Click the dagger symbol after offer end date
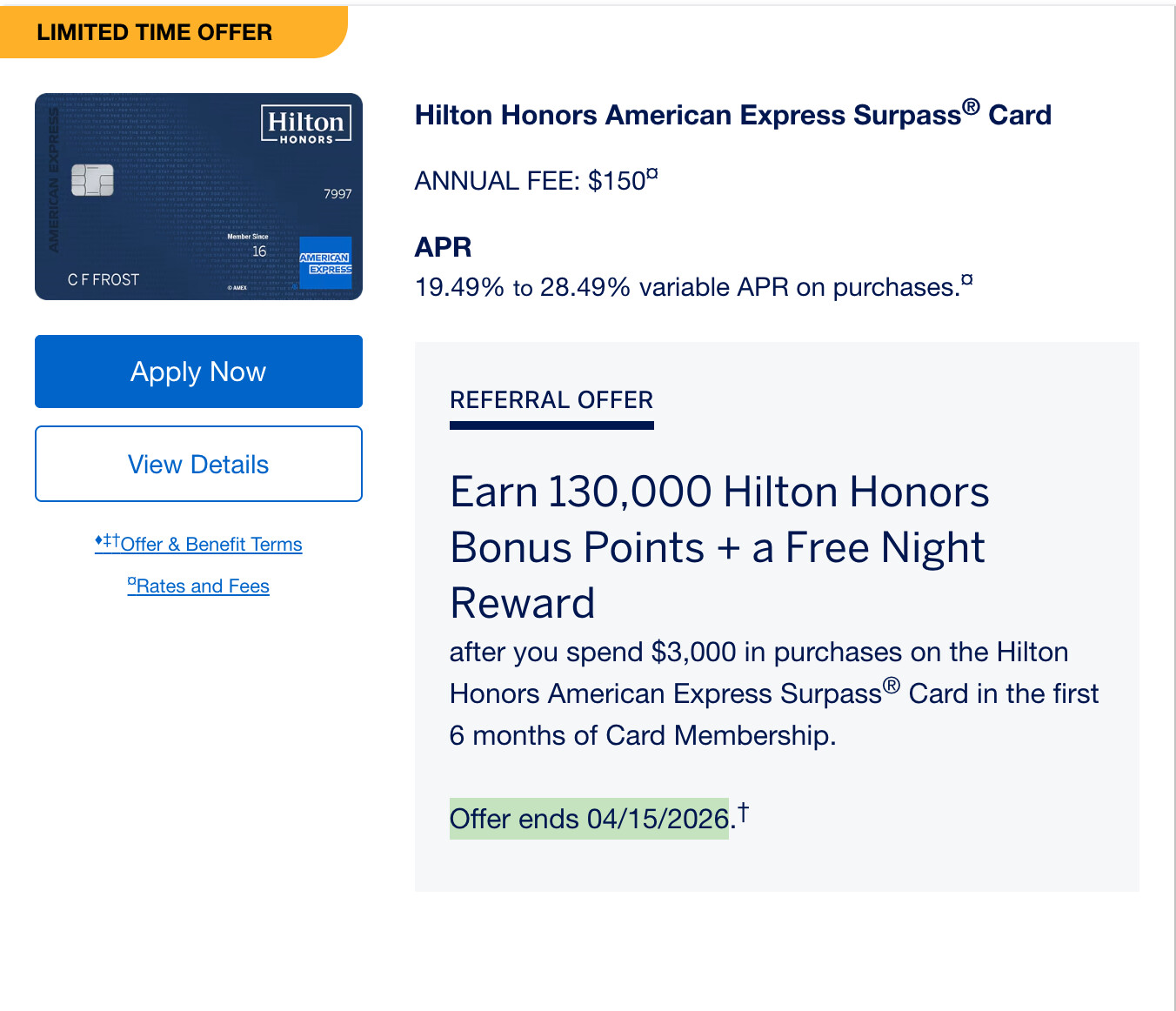The width and height of the screenshot is (1176, 1011). [744, 812]
